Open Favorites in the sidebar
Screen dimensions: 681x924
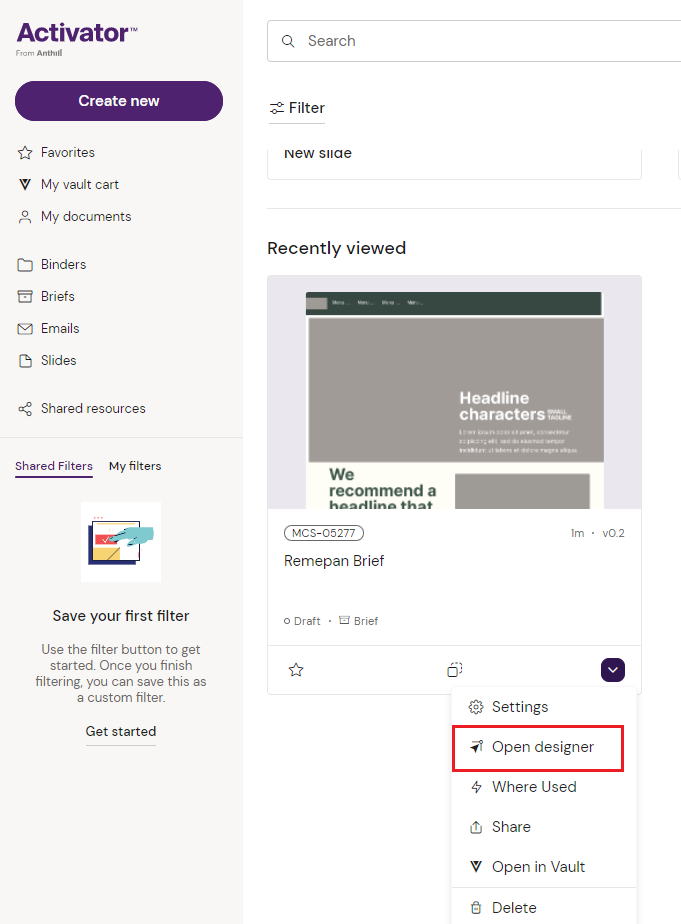click(x=67, y=153)
